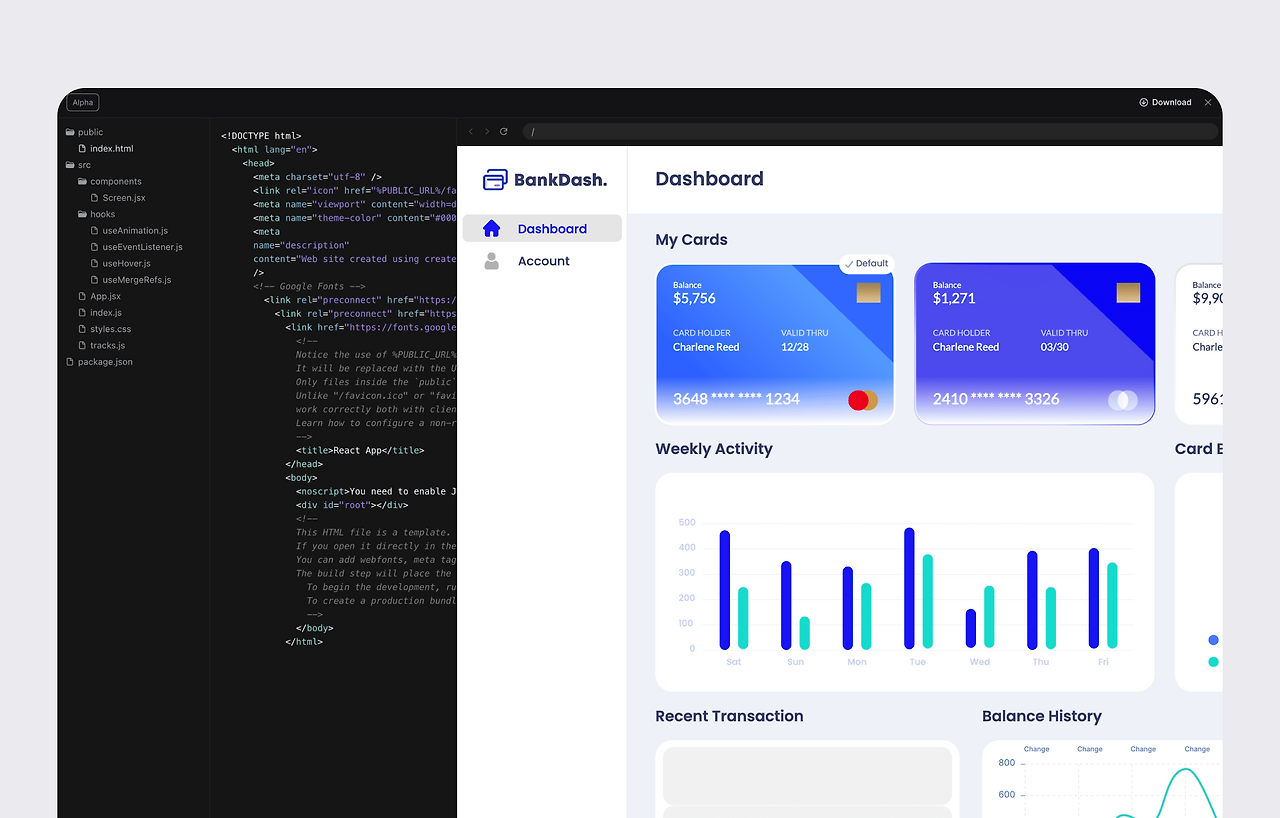The width and height of the screenshot is (1280, 818).
Task: Click the Default badge on the first card
Action: (866, 263)
